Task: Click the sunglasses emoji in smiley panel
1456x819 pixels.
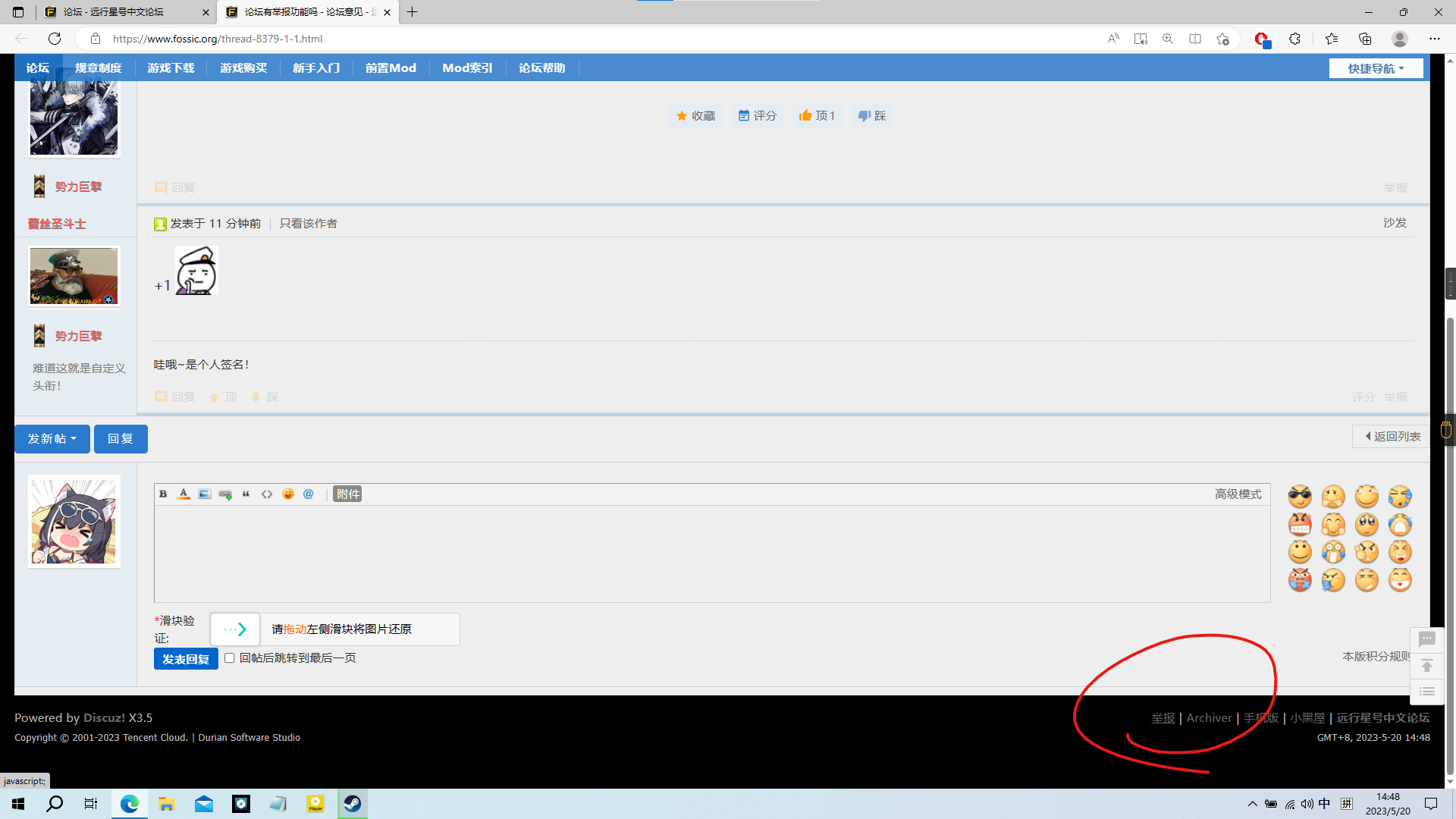Action: coord(1300,497)
